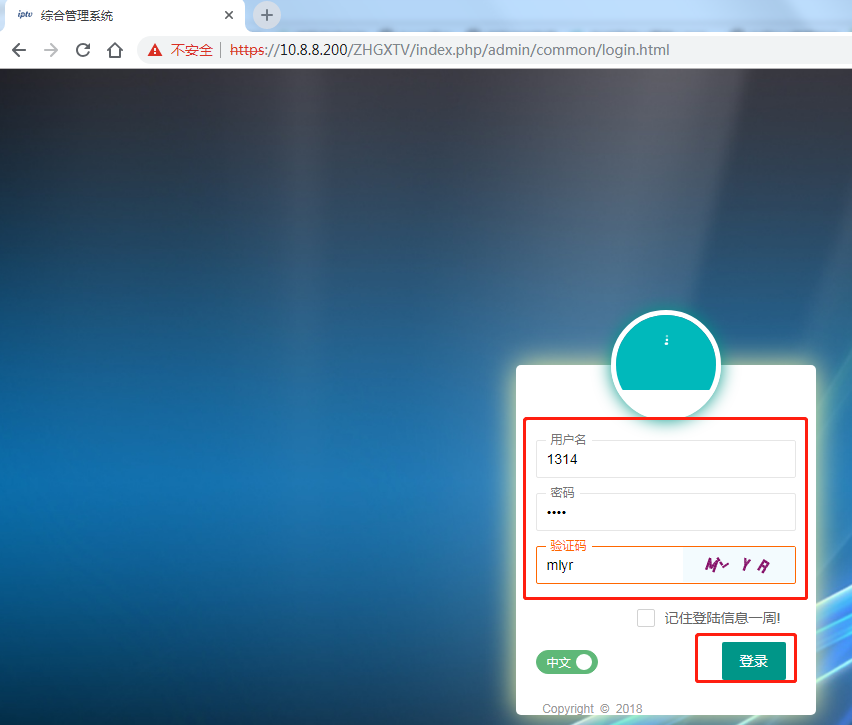Click the page refresh icon
Viewport: 852px width, 725px height.
tap(82, 49)
